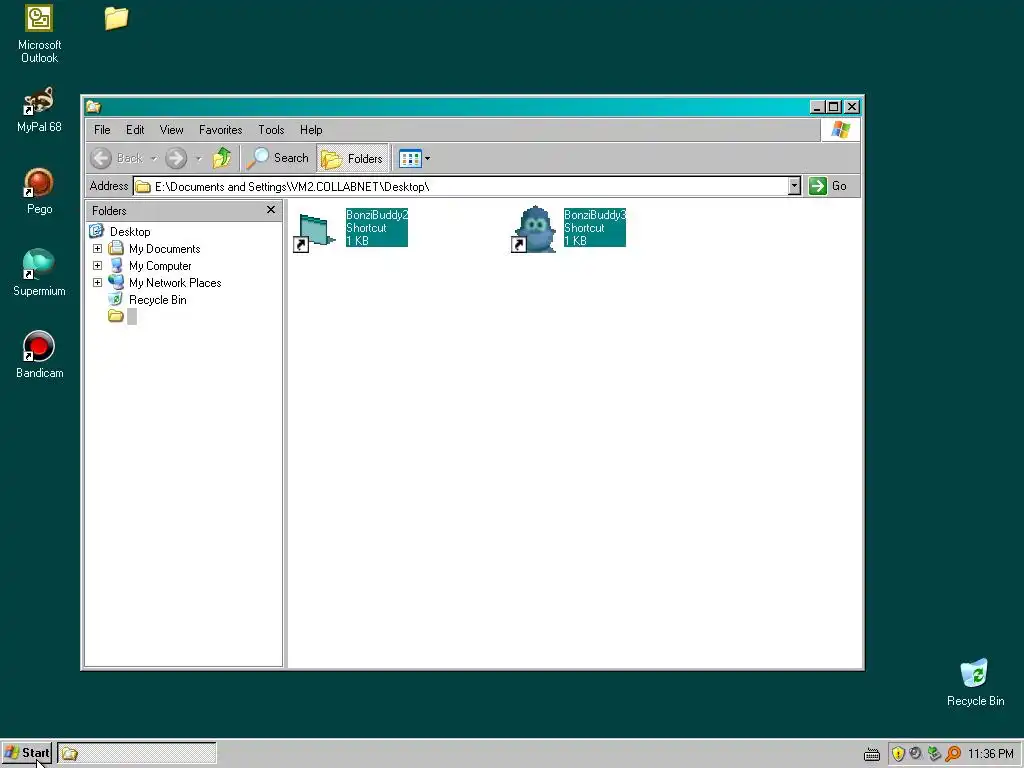Open the Edit menu
Screen dimensions: 1024x768
click(135, 130)
